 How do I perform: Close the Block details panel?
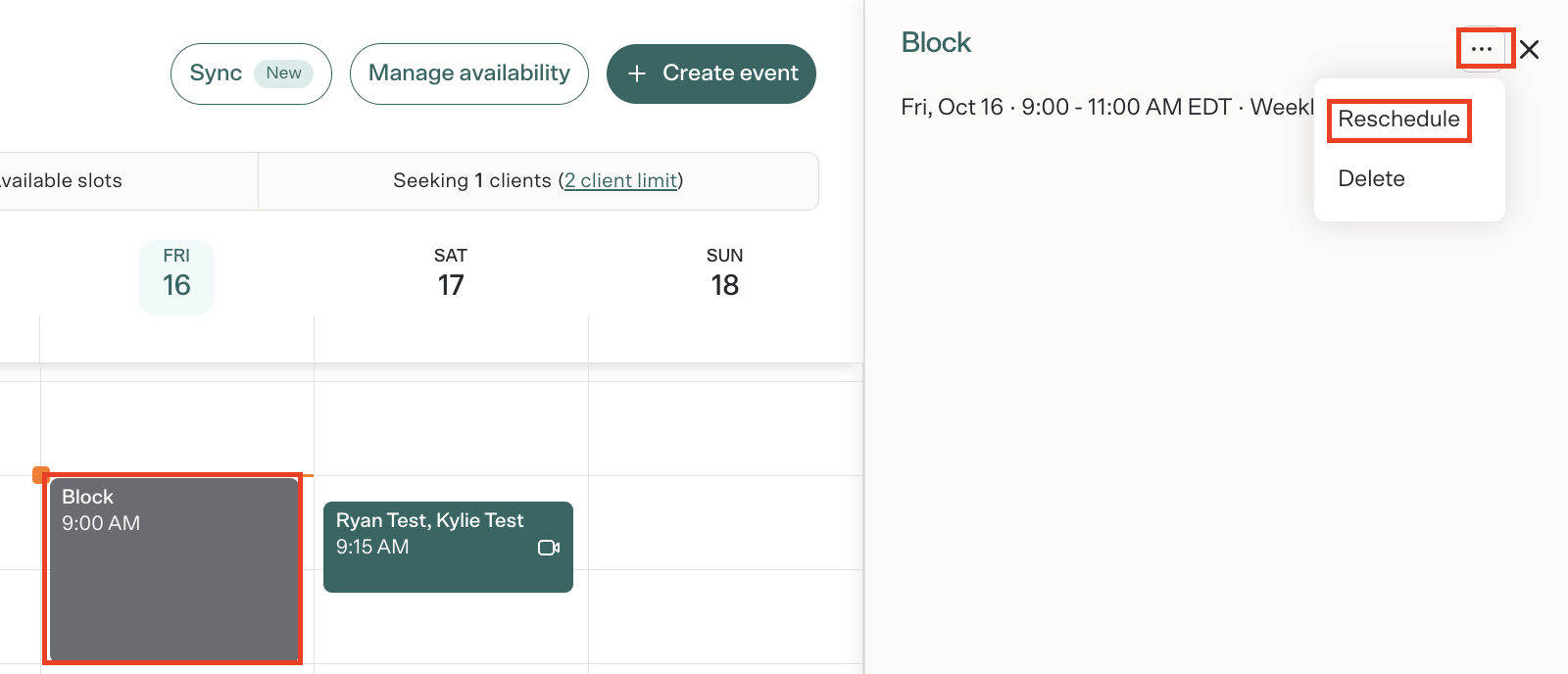[x=1530, y=49]
